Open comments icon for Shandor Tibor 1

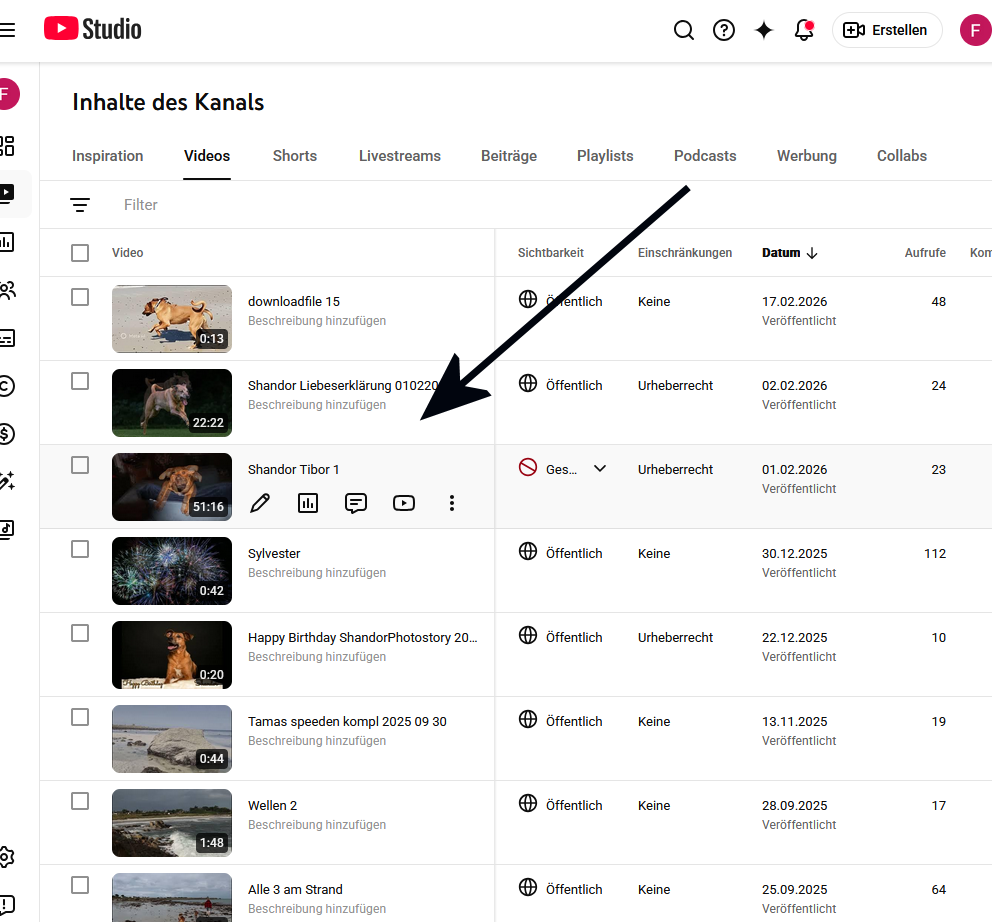click(x=356, y=503)
